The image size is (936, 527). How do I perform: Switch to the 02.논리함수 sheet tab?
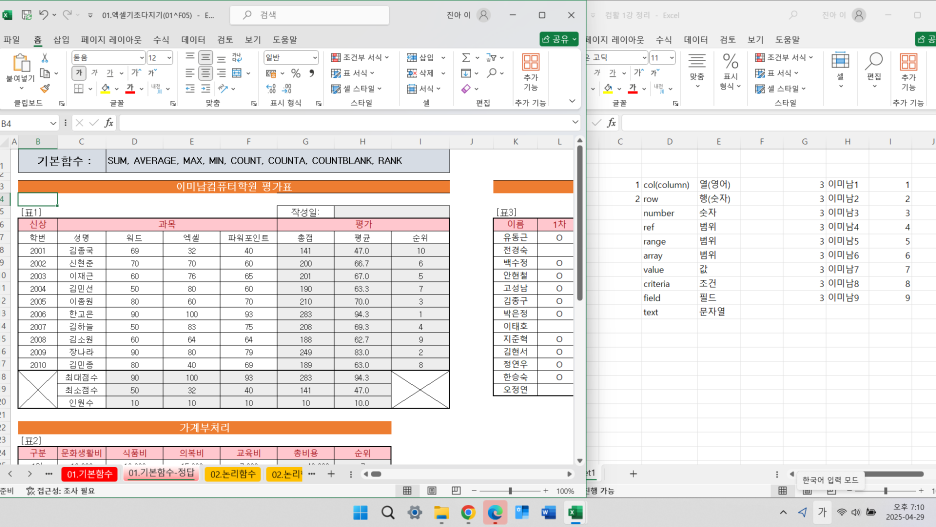[233, 473]
